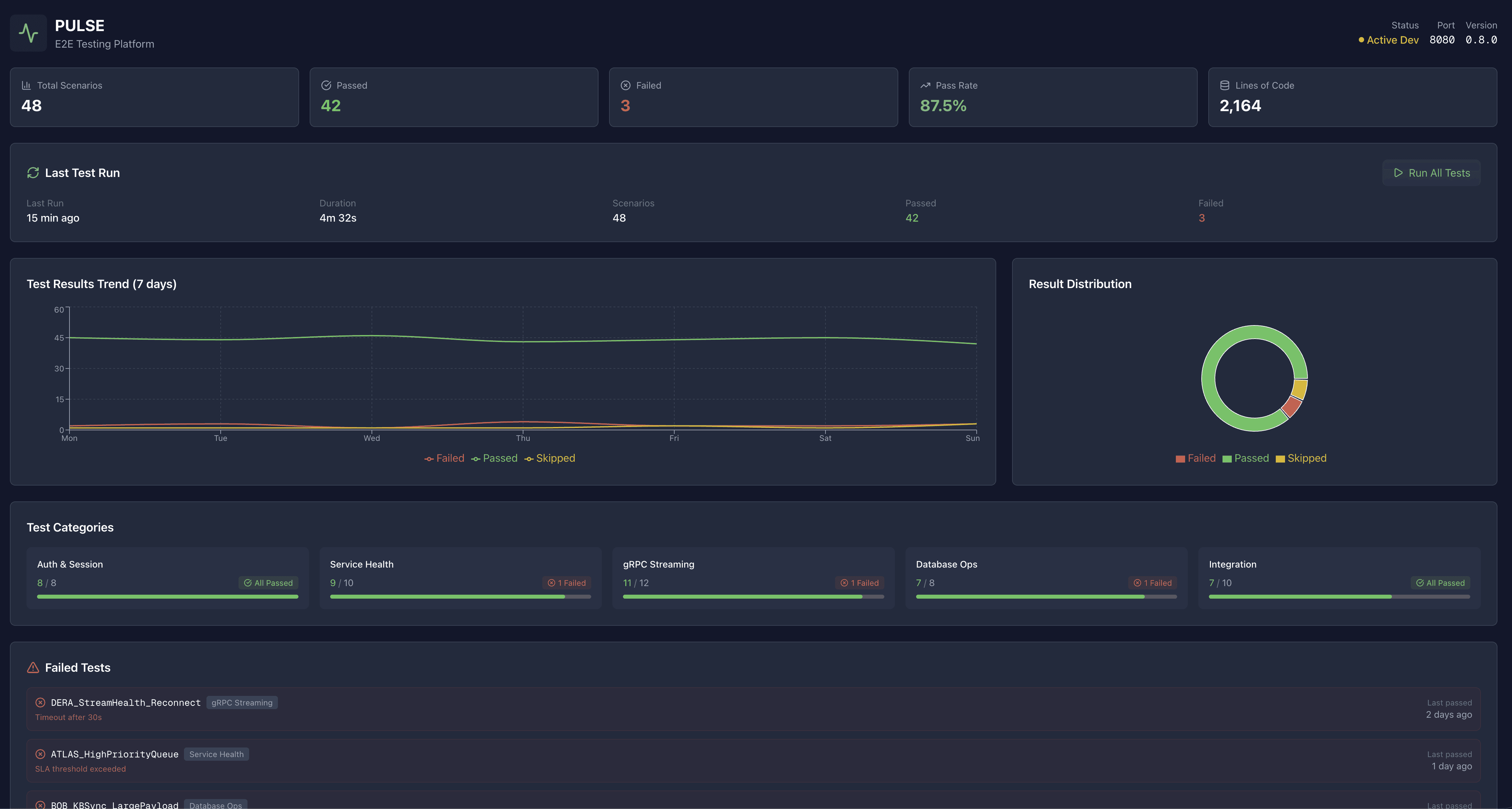The image size is (1512, 809).
Task: Click the Last Test Run refresh icon
Action: 33,173
